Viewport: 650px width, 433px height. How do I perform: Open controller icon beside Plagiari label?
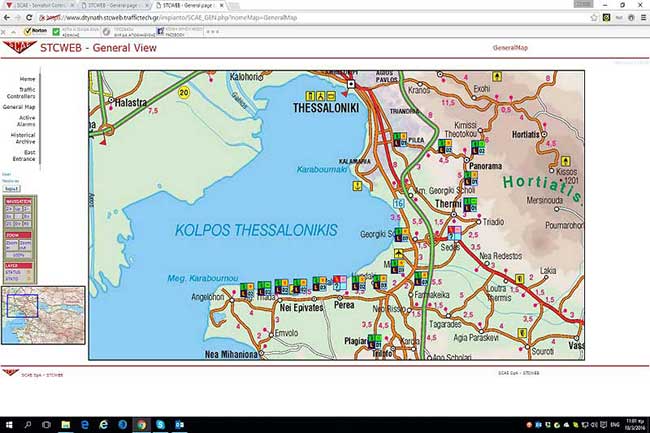(375, 341)
